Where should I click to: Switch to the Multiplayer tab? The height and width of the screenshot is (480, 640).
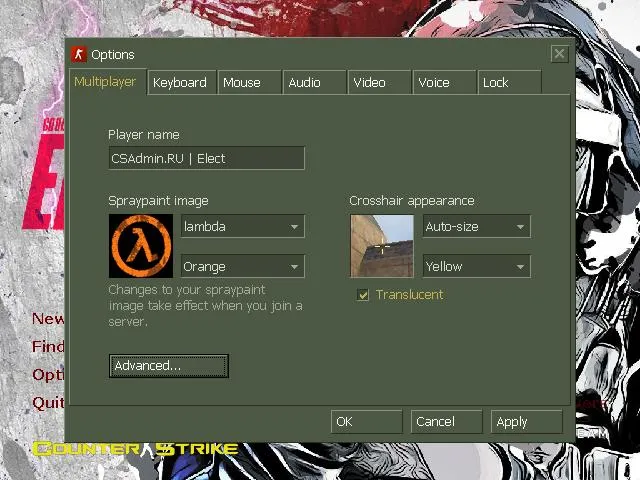pyautogui.click(x=107, y=82)
